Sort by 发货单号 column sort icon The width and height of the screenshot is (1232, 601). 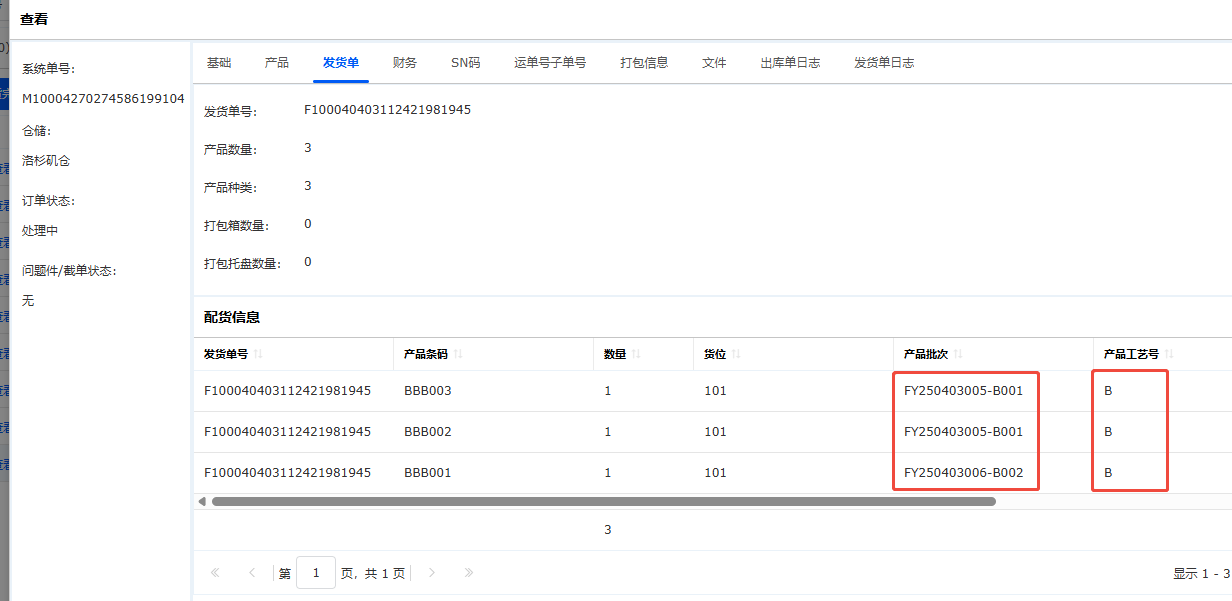(x=259, y=354)
